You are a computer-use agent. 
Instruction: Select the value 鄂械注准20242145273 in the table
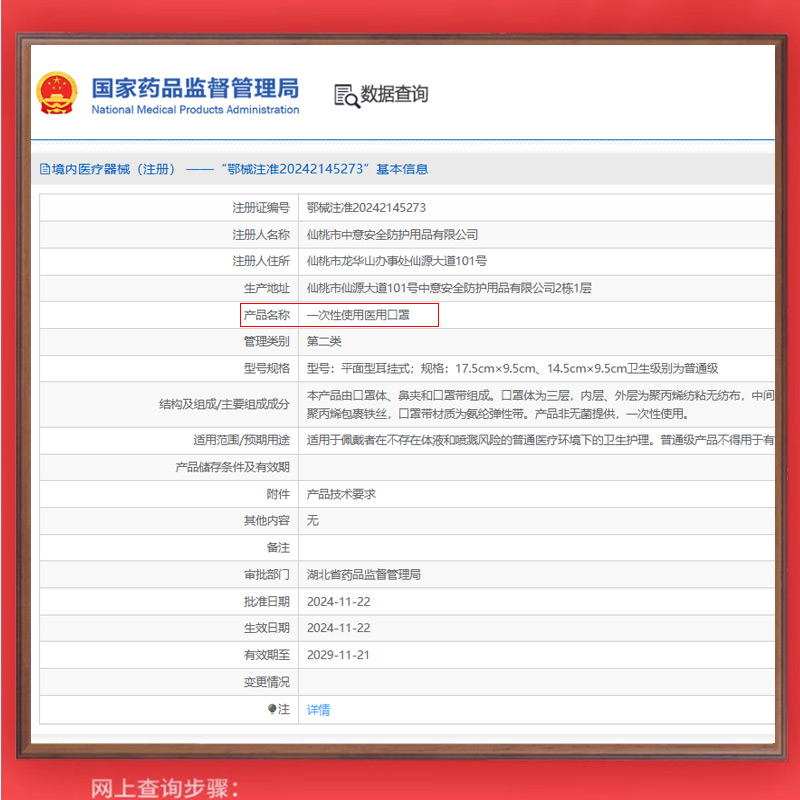point(366,208)
